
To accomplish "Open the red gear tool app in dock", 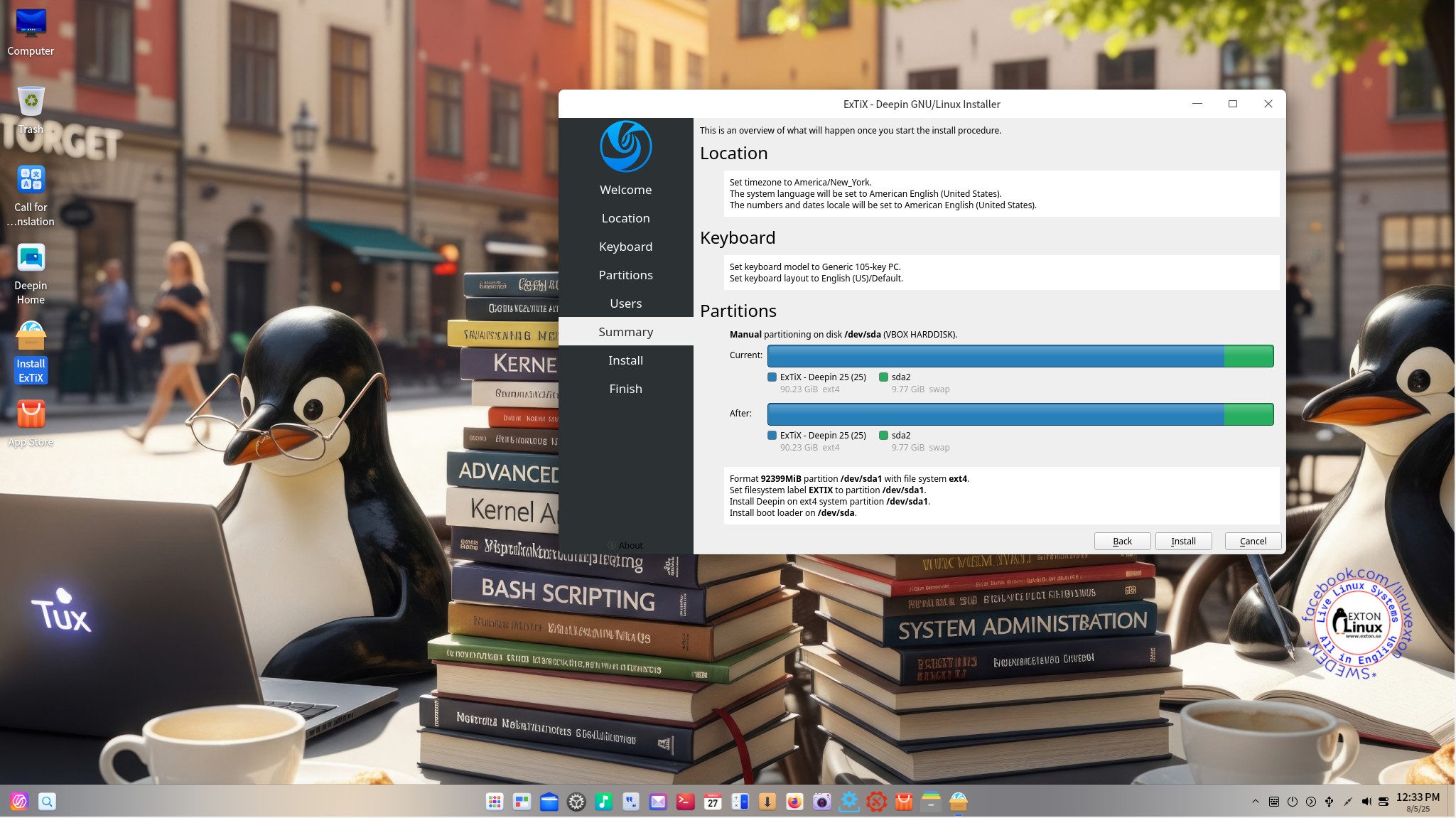I will coord(877,802).
